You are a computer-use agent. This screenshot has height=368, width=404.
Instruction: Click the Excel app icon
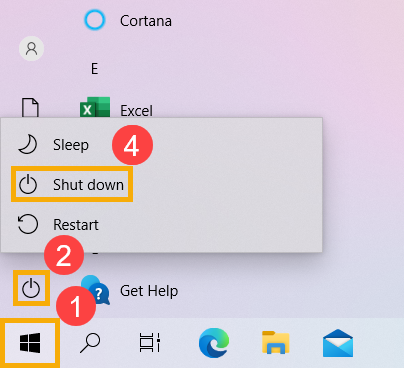tap(95, 107)
